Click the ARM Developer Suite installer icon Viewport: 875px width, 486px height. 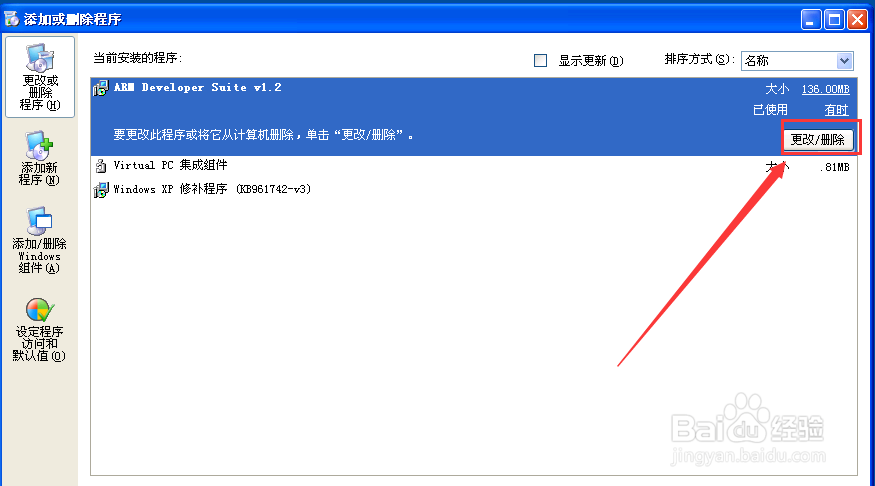coord(101,88)
